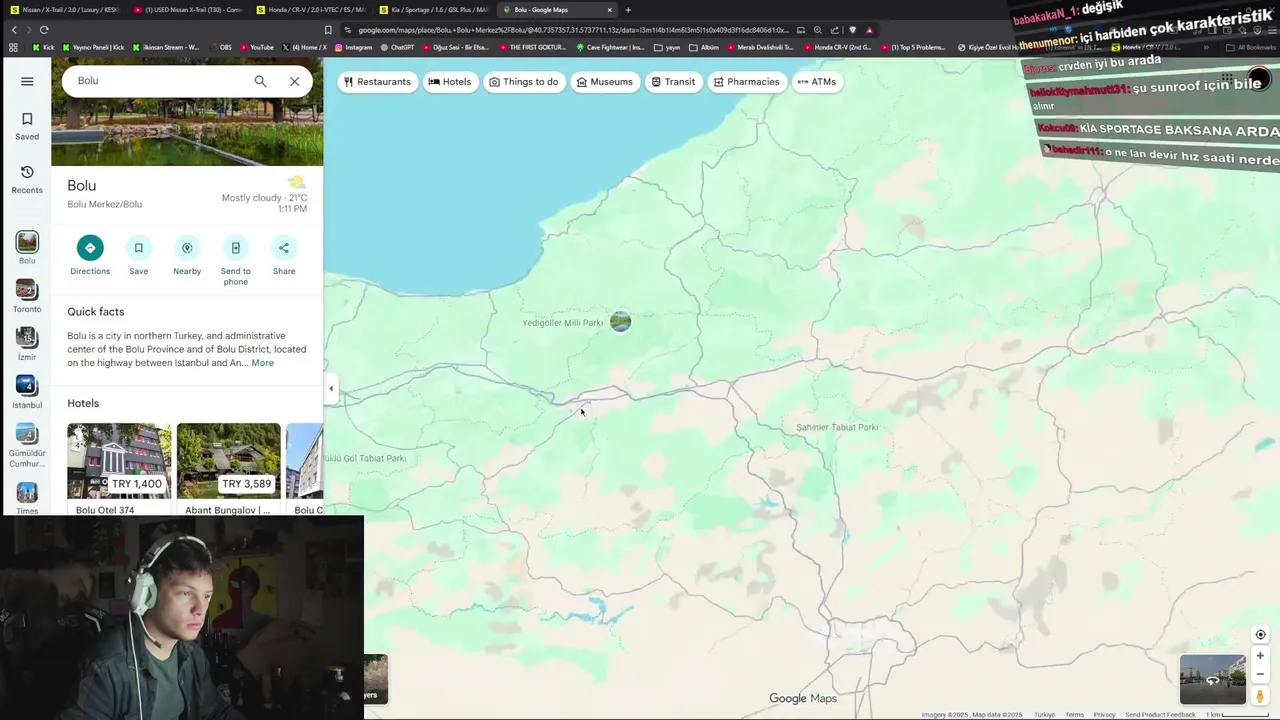The height and width of the screenshot is (720, 1280).
Task: Switch to Honda CR-V i-VTEC tab
Action: pyautogui.click(x=311, y=10)
